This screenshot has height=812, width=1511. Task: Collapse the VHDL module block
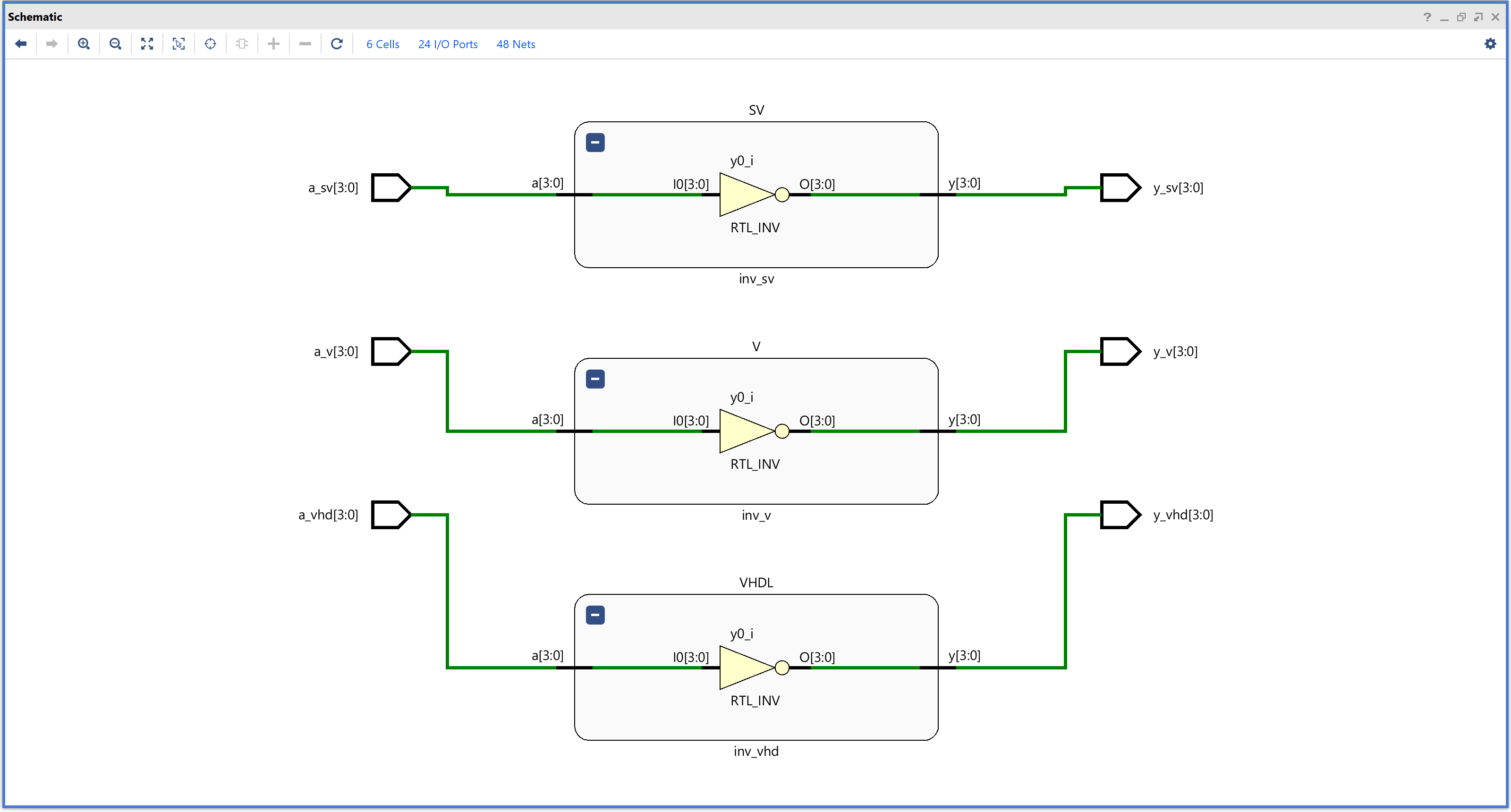tap(595, 615)
